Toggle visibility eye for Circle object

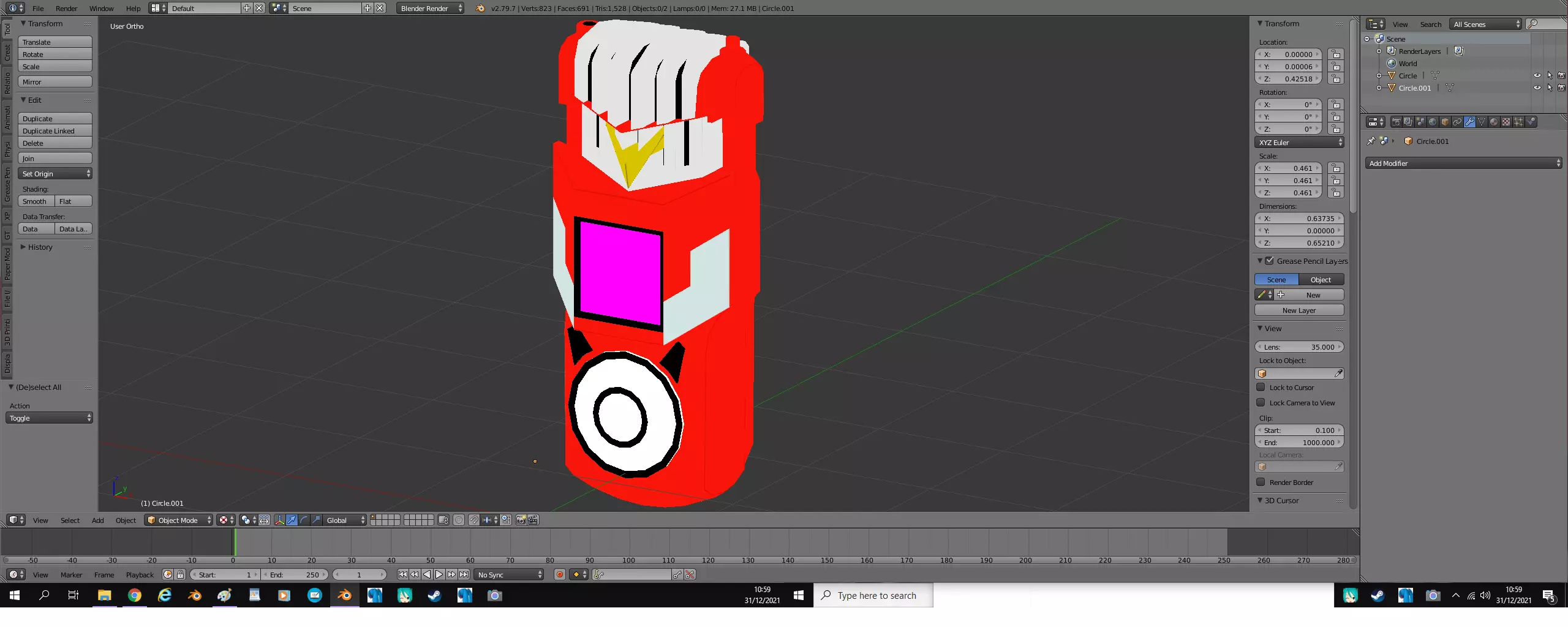tap(1537, 75)
